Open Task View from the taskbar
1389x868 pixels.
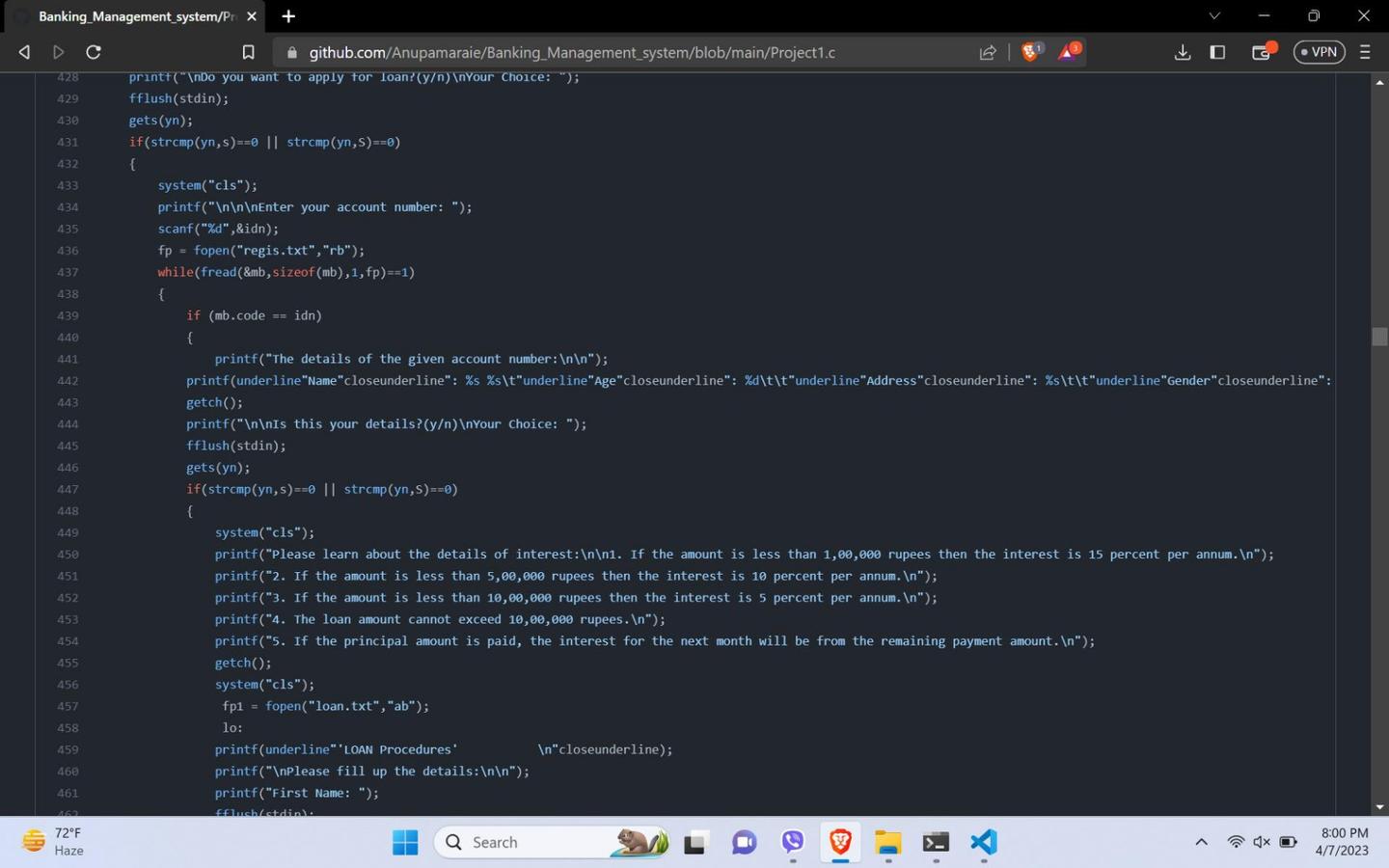tap(694, 842)
